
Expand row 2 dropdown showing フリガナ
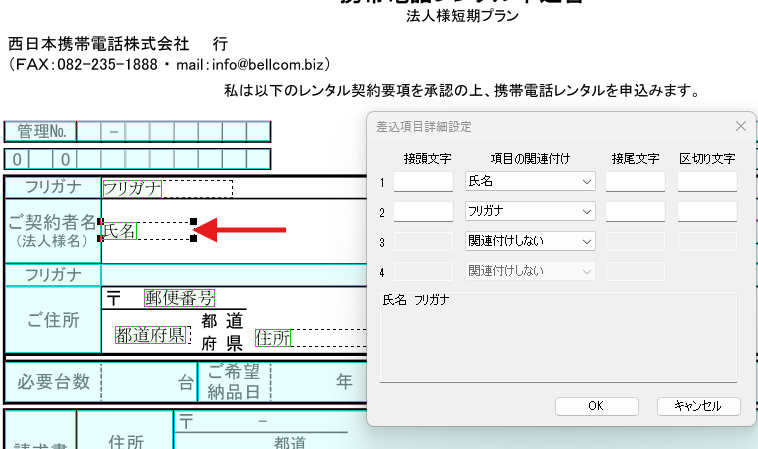(x=530, y=212)
